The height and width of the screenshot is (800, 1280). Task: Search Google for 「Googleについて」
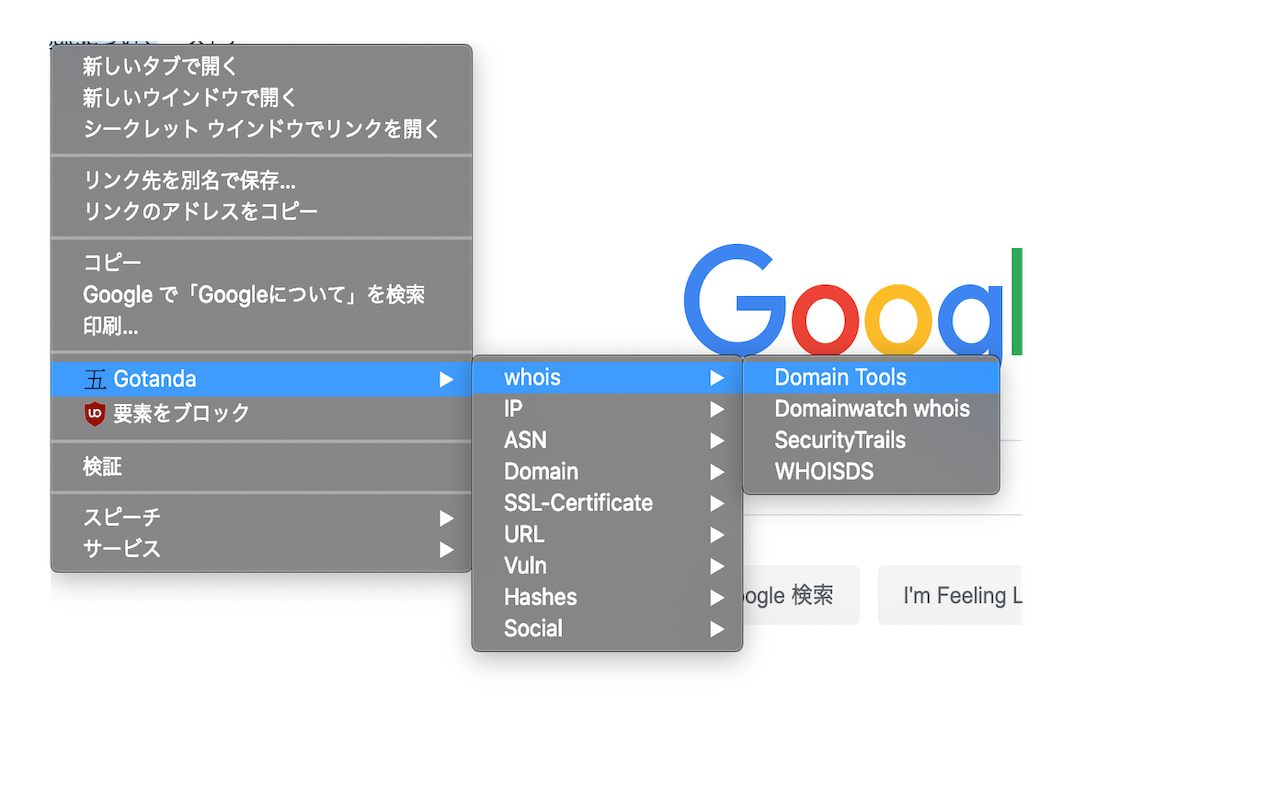(x=261, y=295)
